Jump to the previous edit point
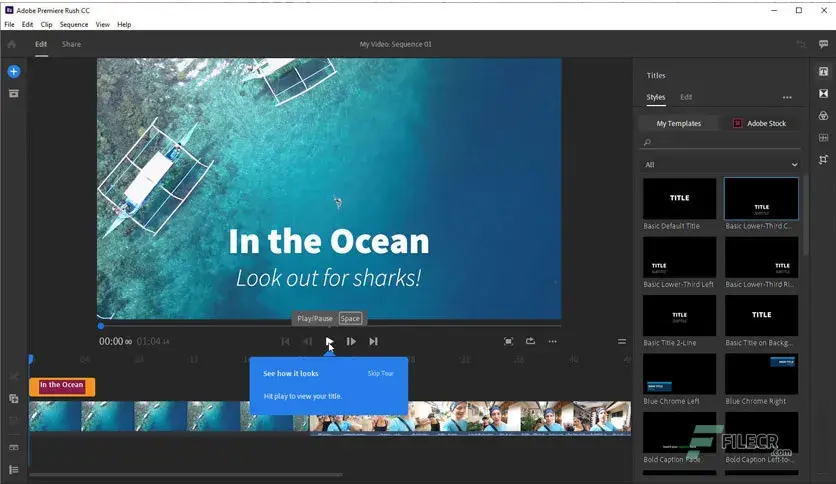 [x=286, y=341]
